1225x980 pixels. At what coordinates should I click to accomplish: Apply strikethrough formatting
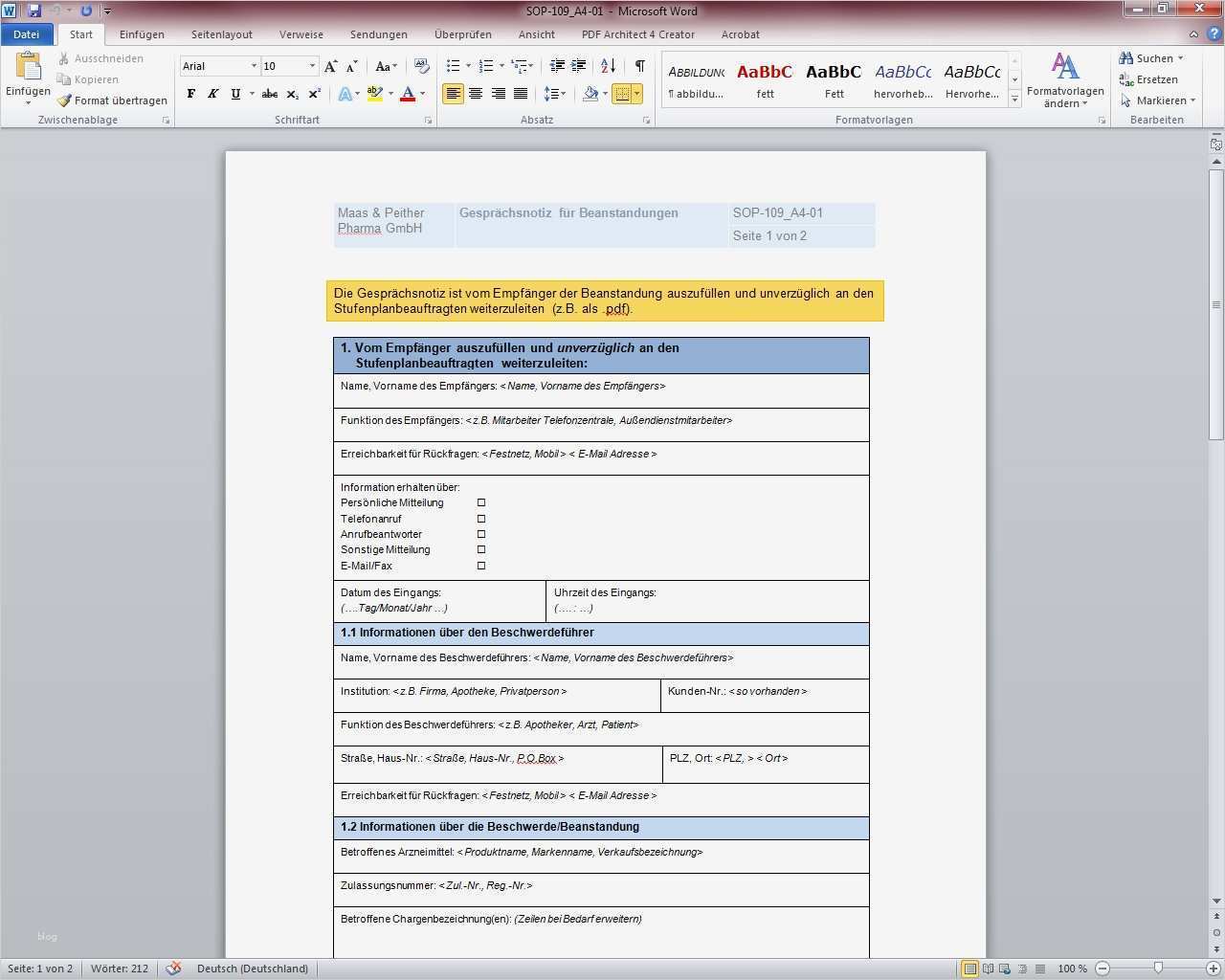270,94
